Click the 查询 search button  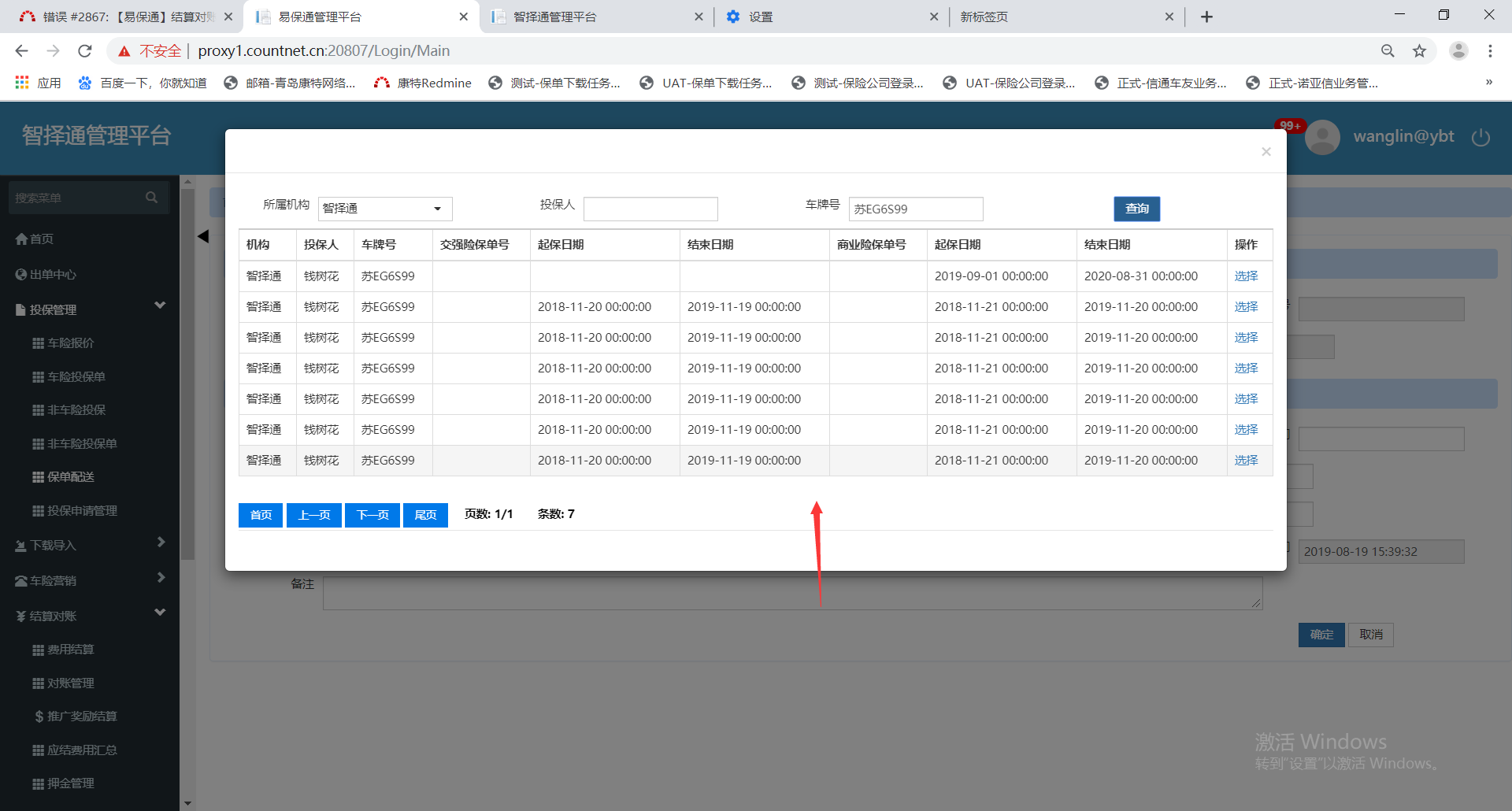pos(1136,209)
